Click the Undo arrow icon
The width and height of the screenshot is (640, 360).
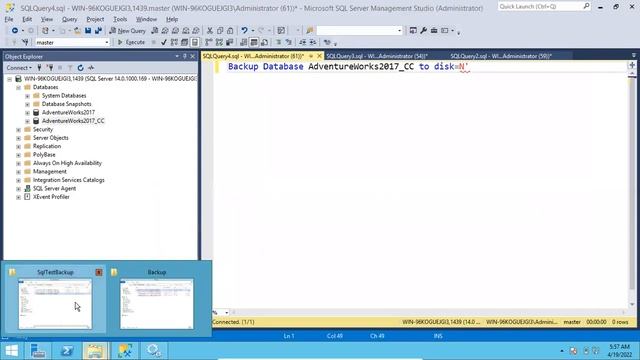click(x=244, y=31)
